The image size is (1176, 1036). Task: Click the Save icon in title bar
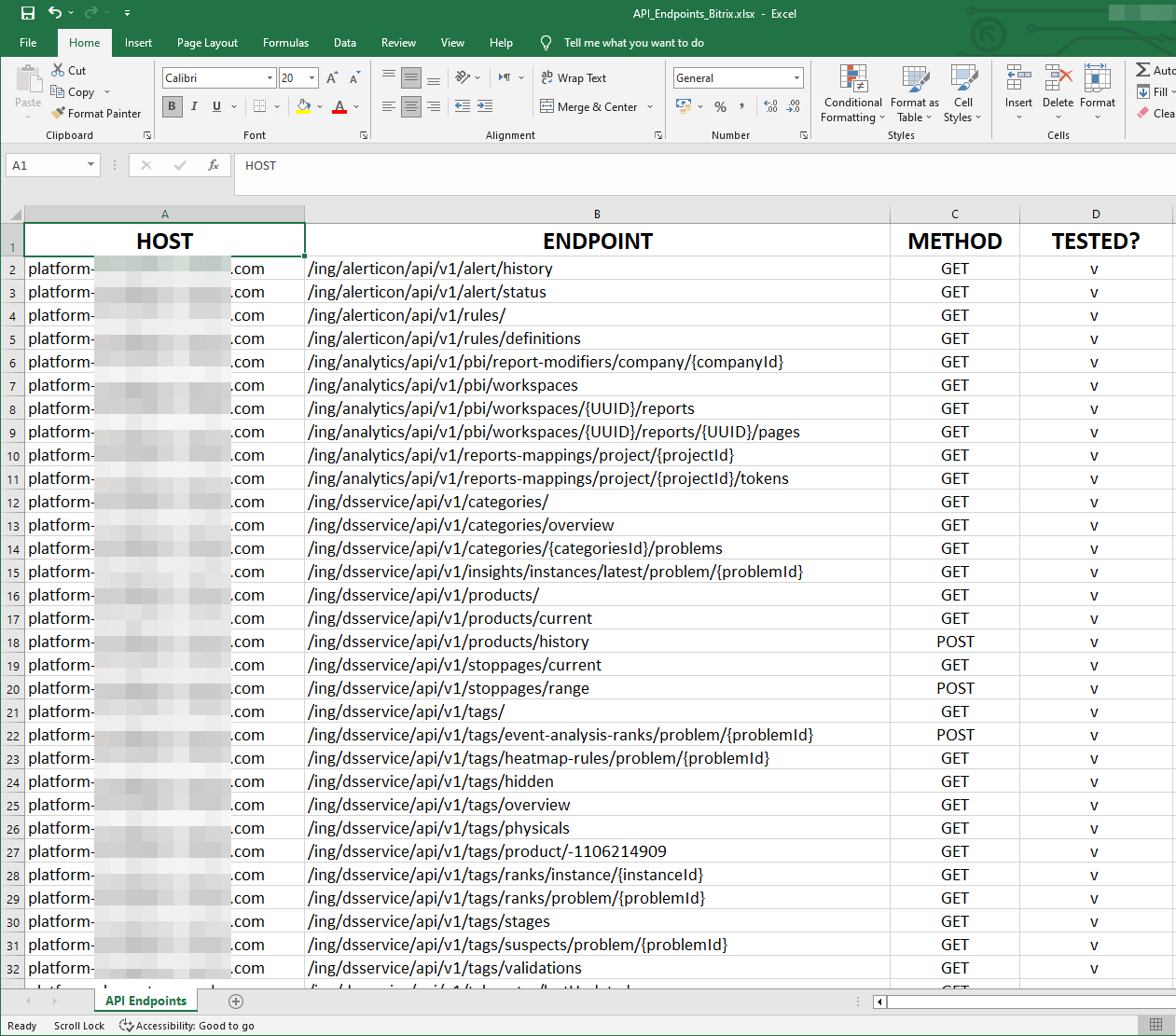pos(27,13)
